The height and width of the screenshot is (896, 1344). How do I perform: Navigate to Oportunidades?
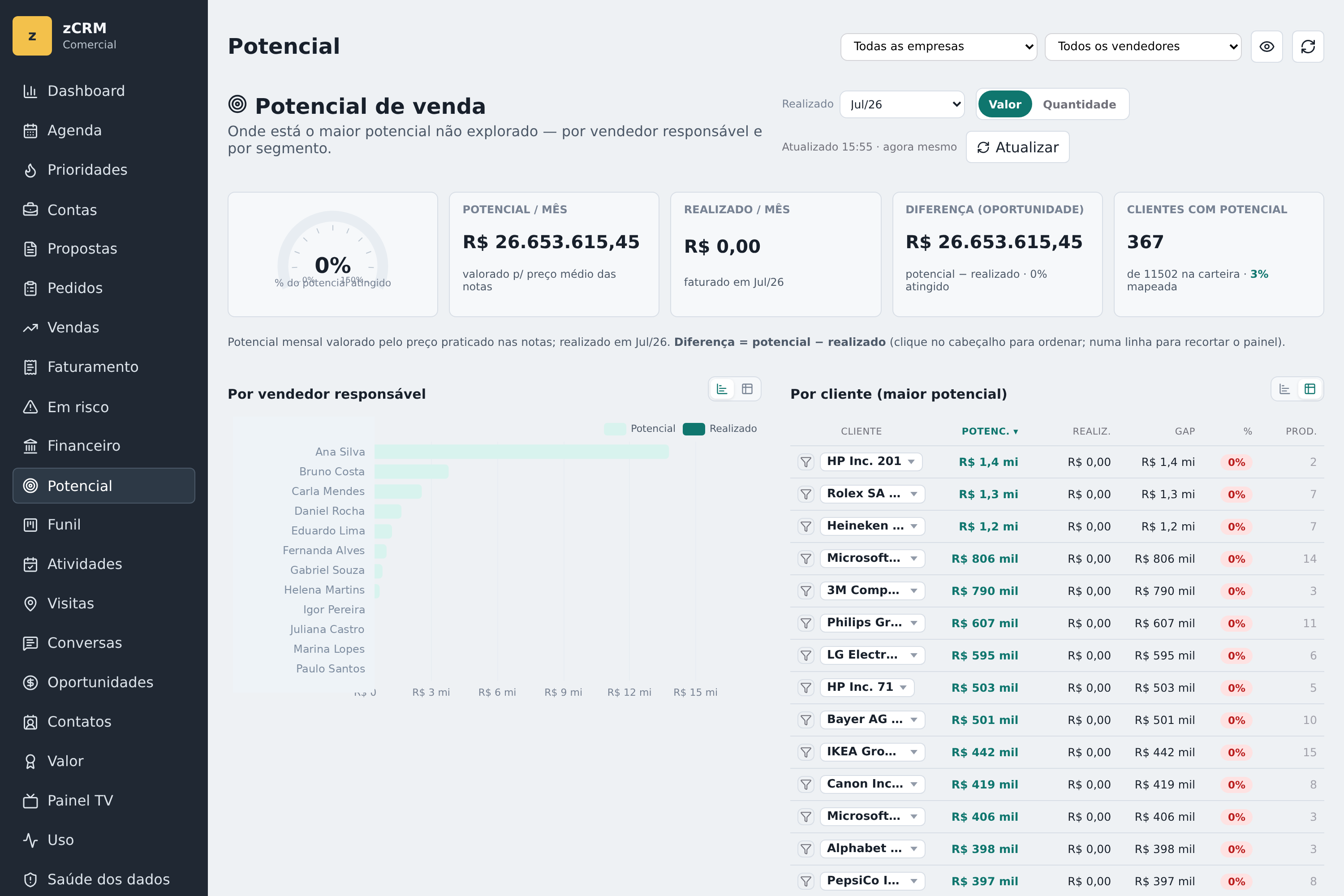pos(103,682)
